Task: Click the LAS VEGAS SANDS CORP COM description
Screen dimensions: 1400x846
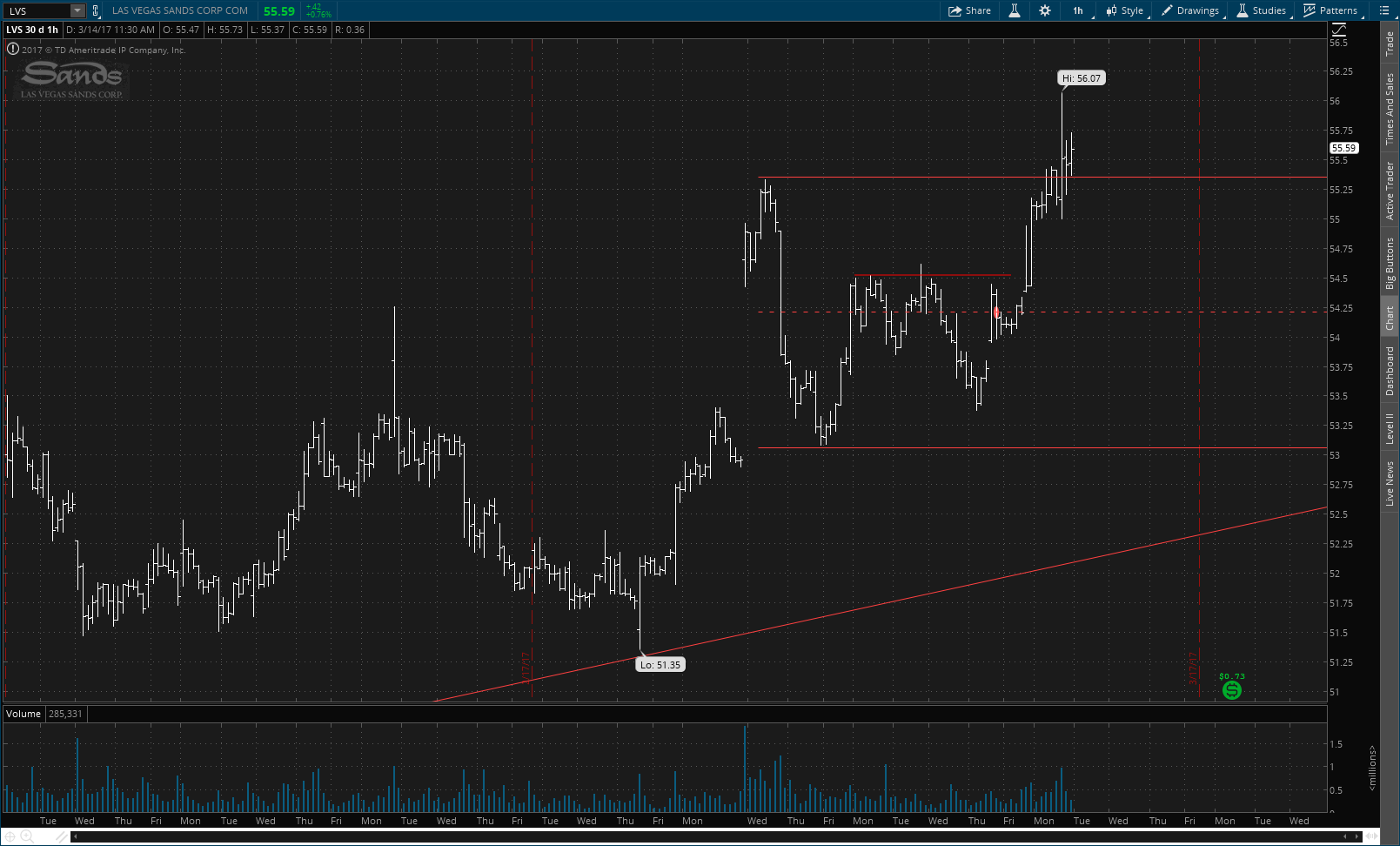Action: 180,10
